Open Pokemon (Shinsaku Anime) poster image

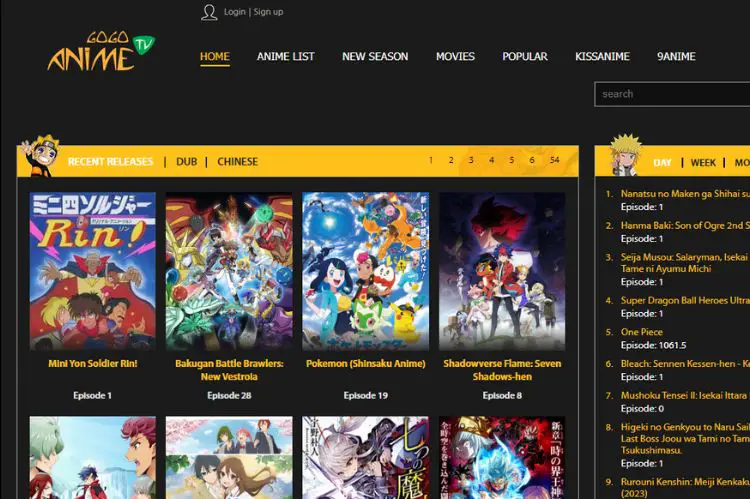click(x=365, y=271)
